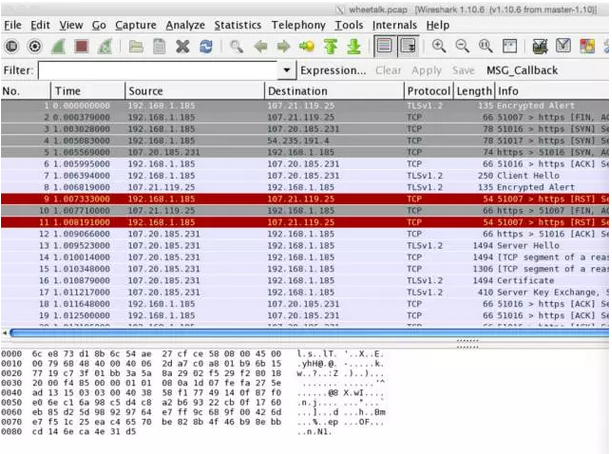612x454 pixels.
Task: Stop the running capture (red square)
Action: coord(81,46)
